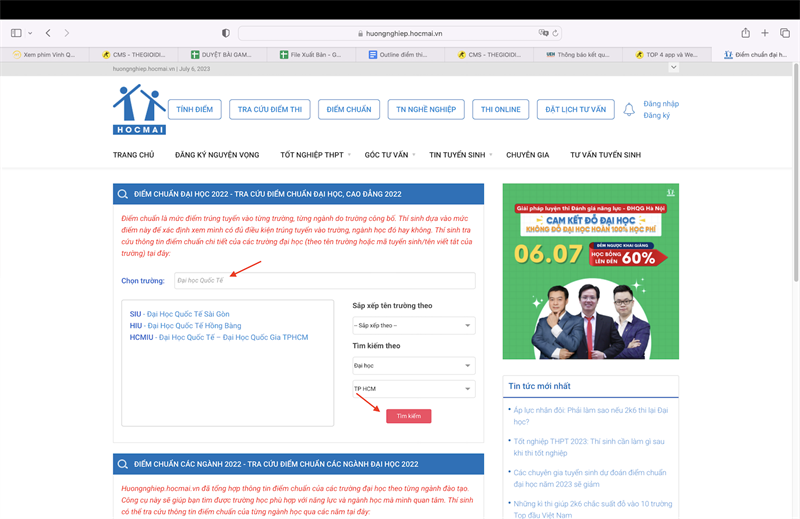Click the Đăng nhập link
Image resolution: width=800 pixels, height=519 pixels.
(661, 104)
